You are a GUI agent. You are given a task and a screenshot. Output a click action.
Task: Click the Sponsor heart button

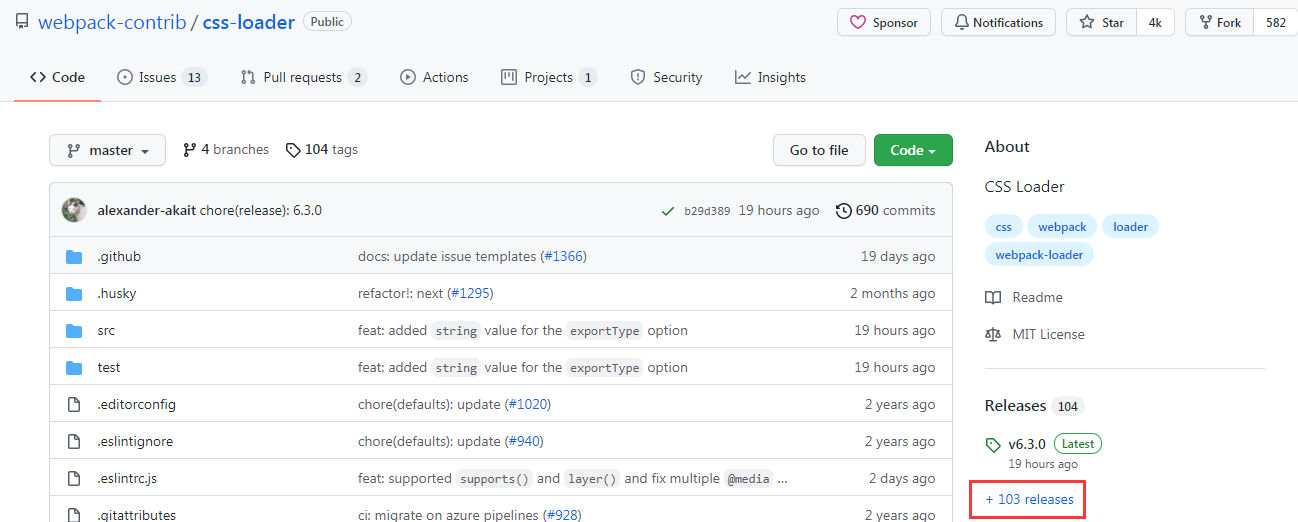tap(884, 22)
